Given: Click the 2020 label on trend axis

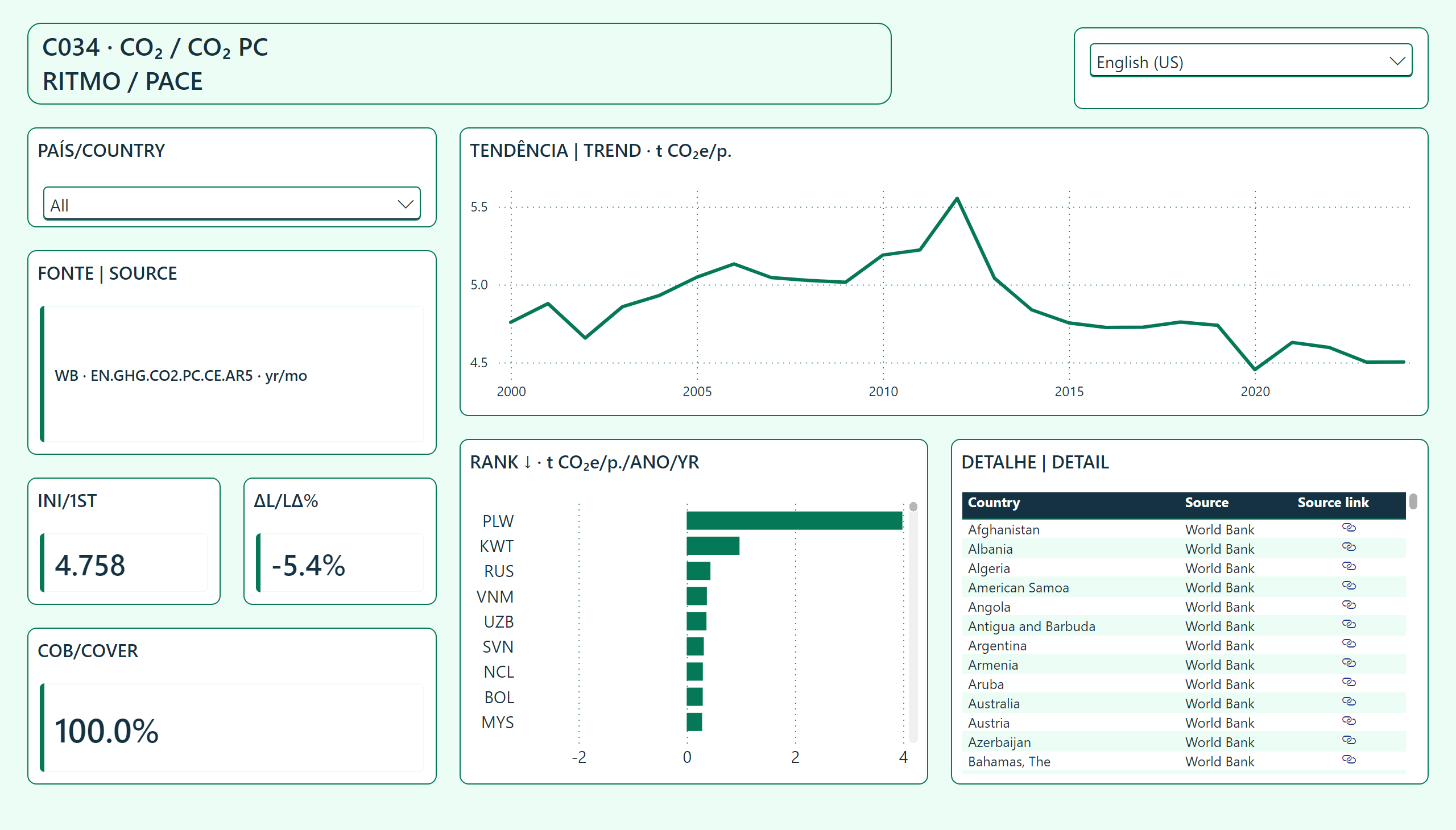Looking at the screenshot, I should [x=1255, y=392].
